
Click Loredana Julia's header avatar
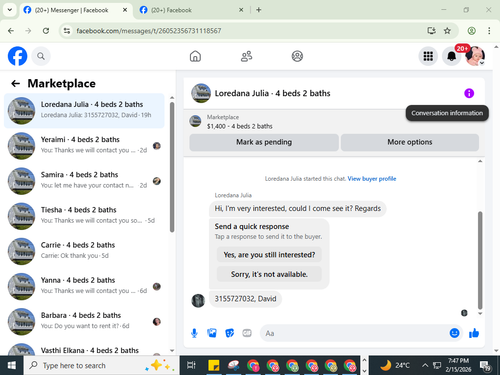pyautogui.click(x=201, y=93)
